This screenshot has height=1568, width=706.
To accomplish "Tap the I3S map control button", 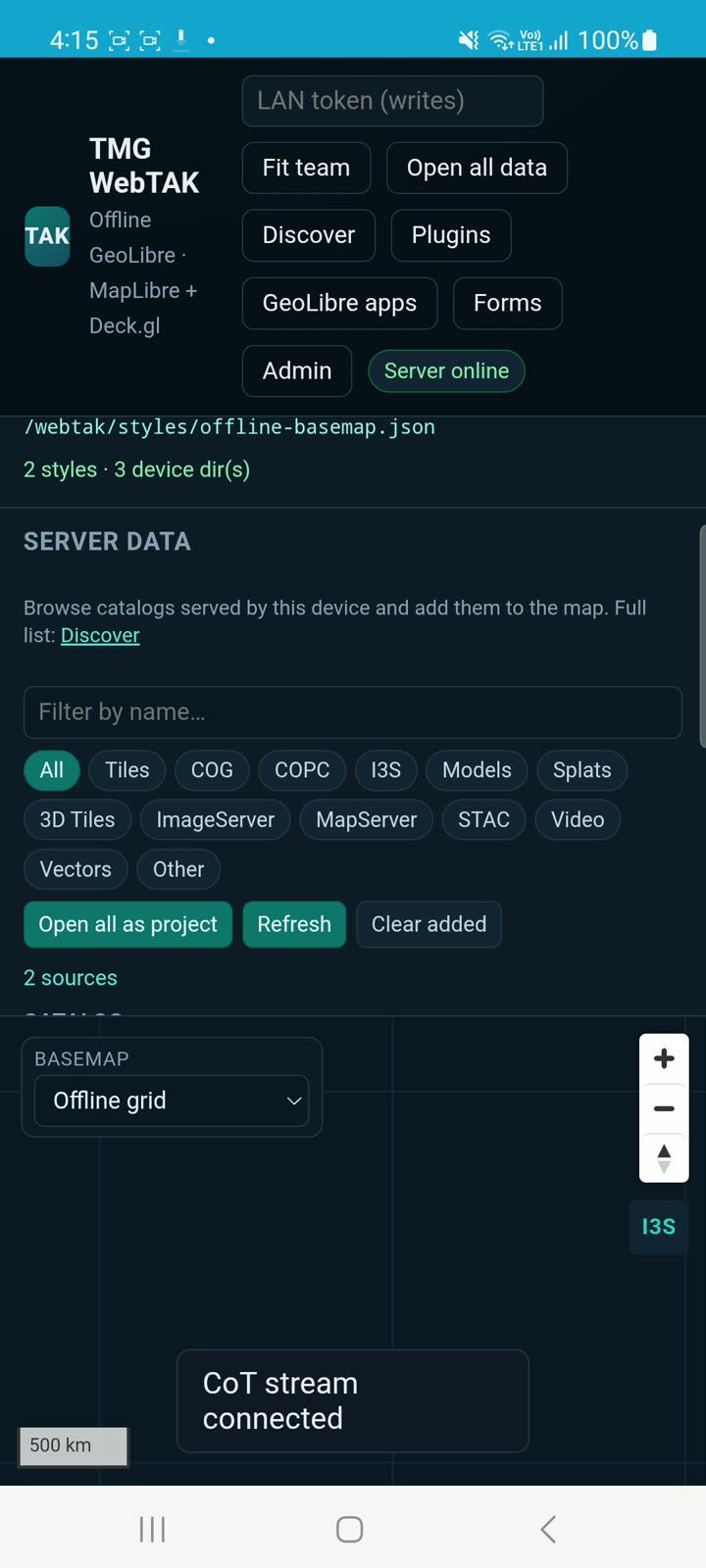I will [658, 1227].
